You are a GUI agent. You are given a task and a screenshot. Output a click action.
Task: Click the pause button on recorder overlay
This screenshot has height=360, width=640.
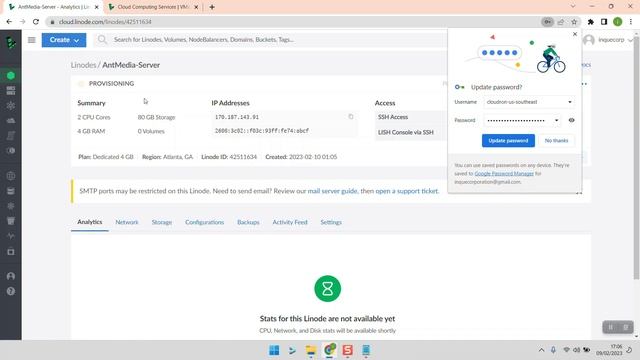pos(611,327)
